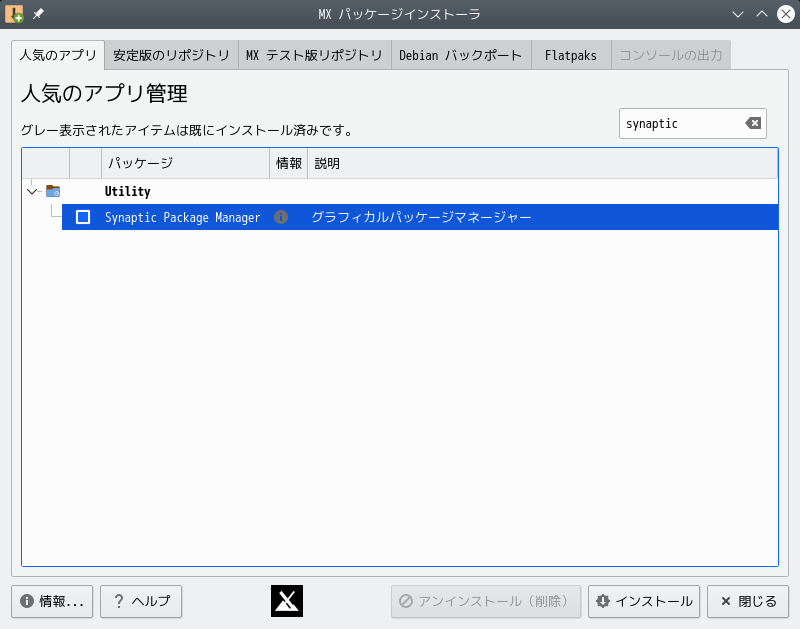Open 安定版のリポジトリ tab
Screen dimensions: 800x629
(171, 55)
